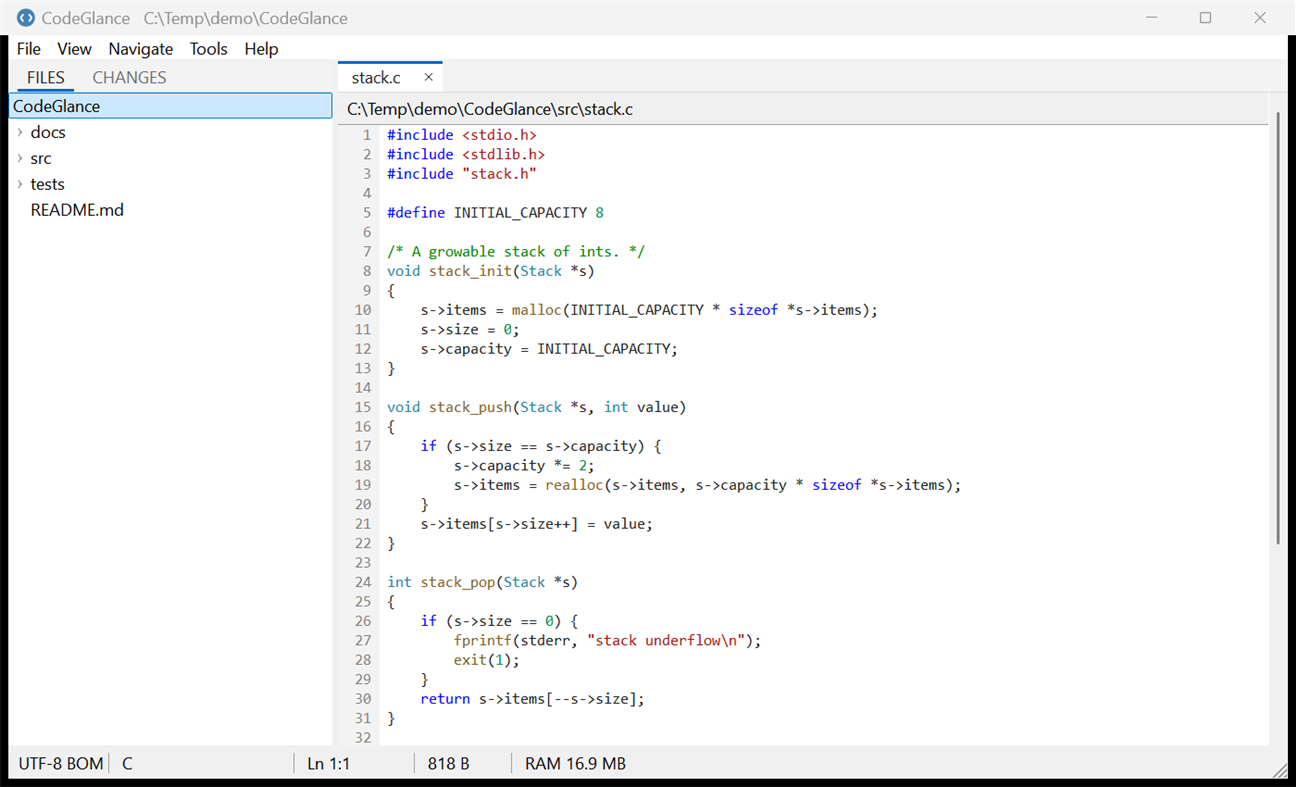
Task: Open the View menu
Action: [x=74, y=49]
